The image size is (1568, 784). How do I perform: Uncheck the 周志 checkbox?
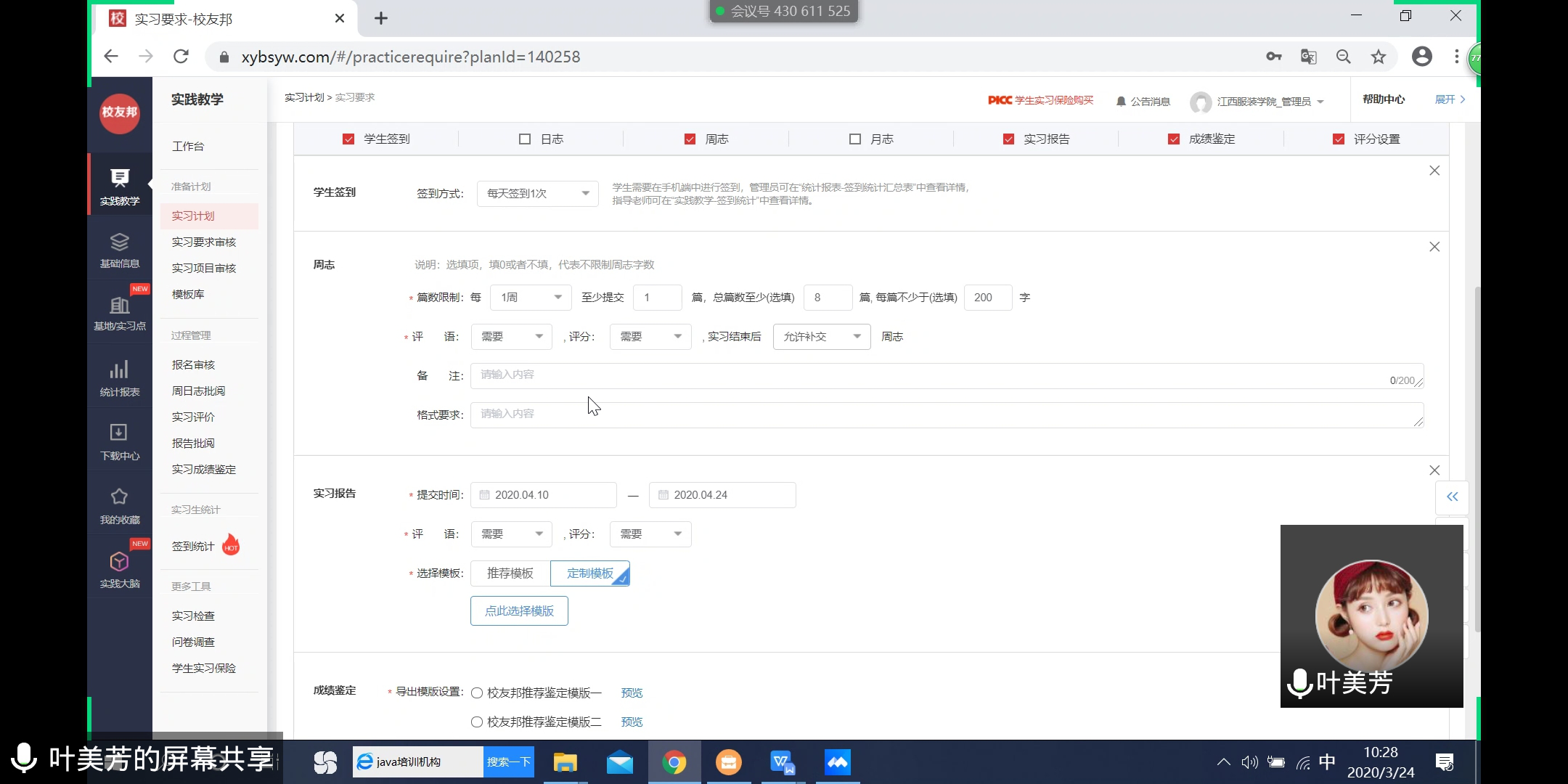click(690, 139)
